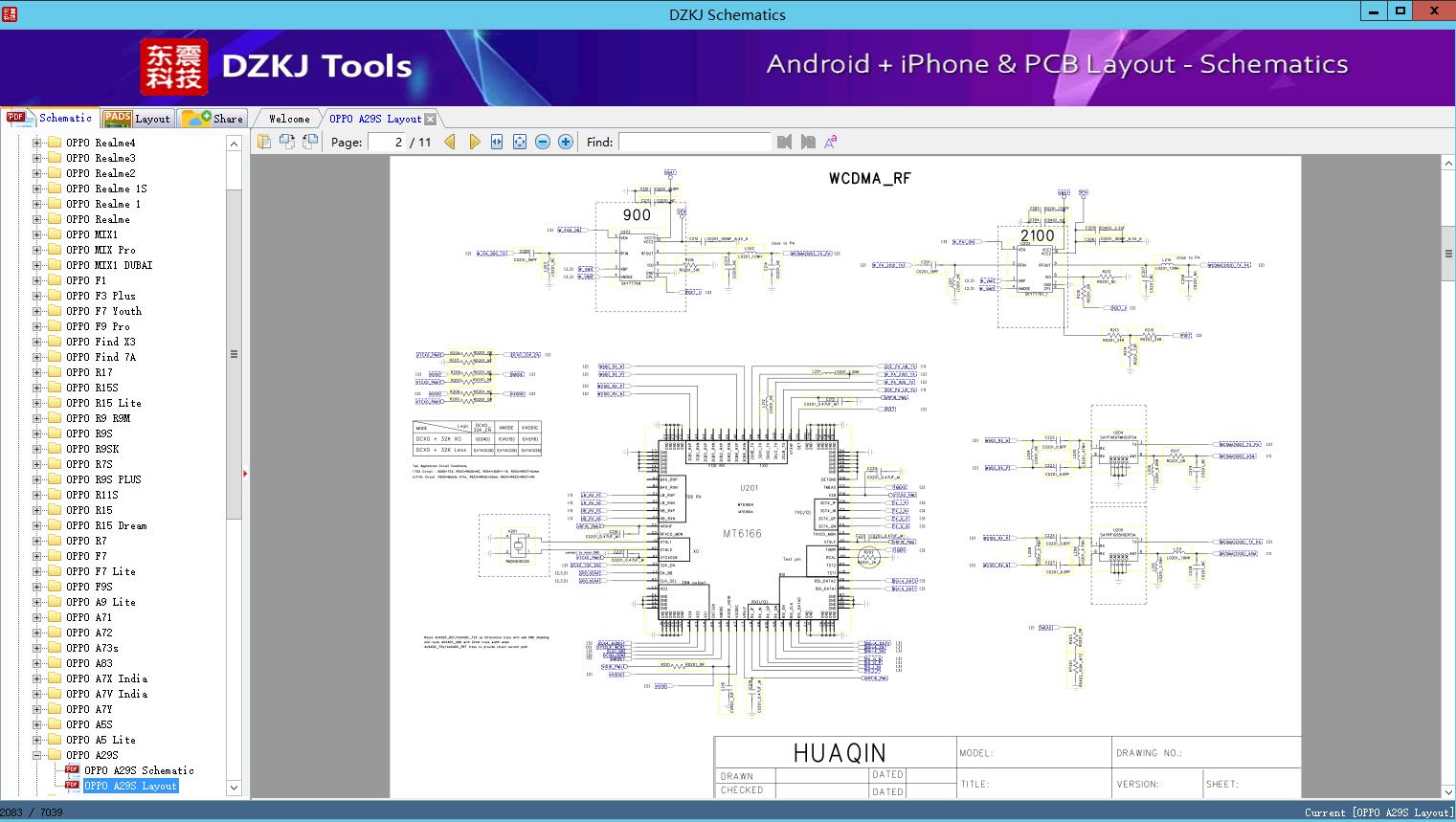1456x822 pixels.
Task: Click the page number input field
Action: [x=386, y=142]
